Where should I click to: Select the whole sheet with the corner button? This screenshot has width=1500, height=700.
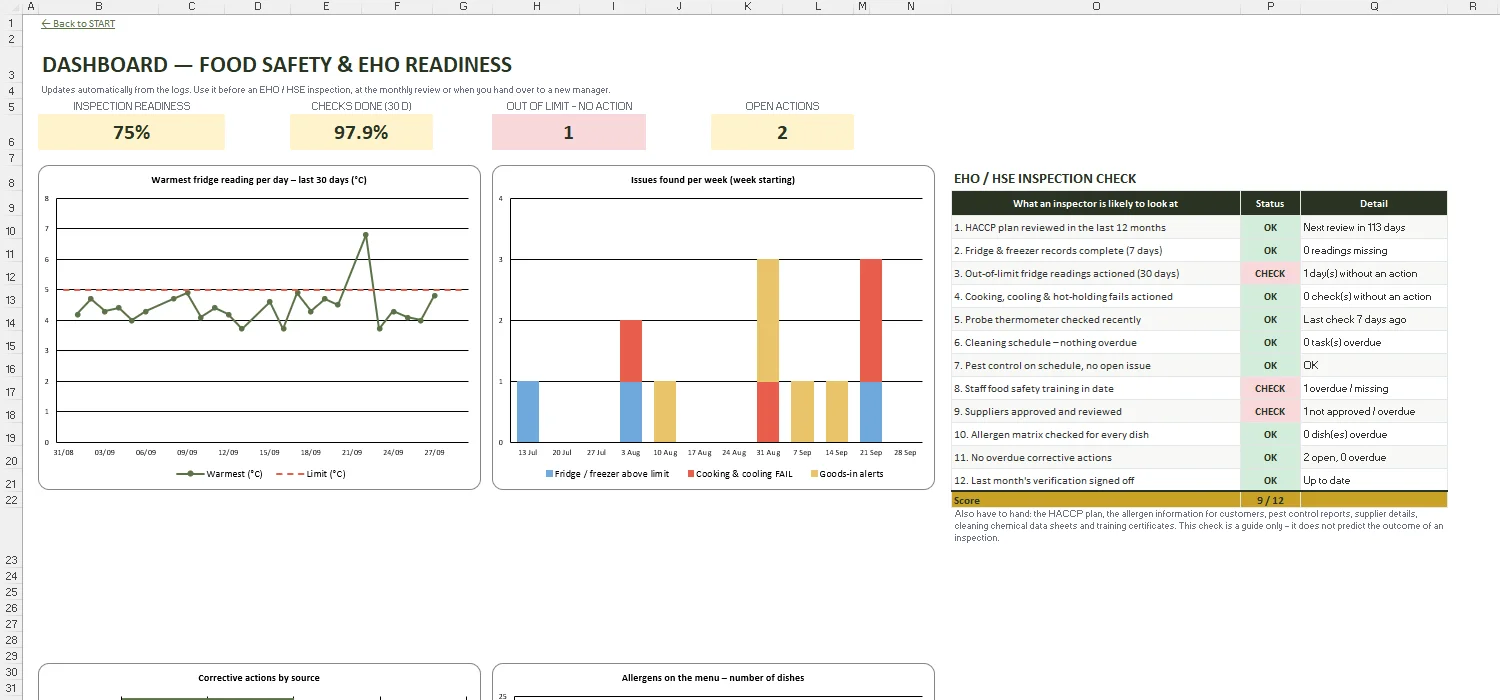click(11, 6)
